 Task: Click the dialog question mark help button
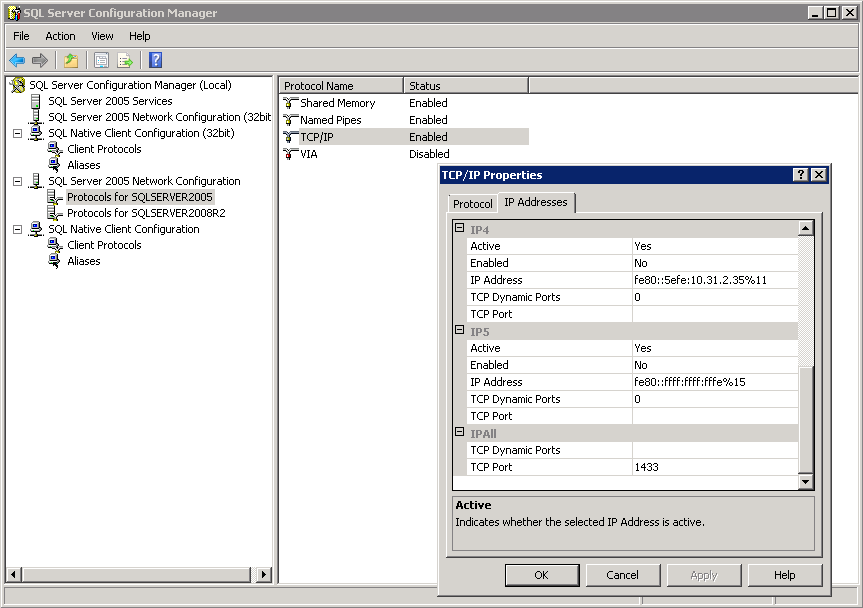(x=801, y=175)
